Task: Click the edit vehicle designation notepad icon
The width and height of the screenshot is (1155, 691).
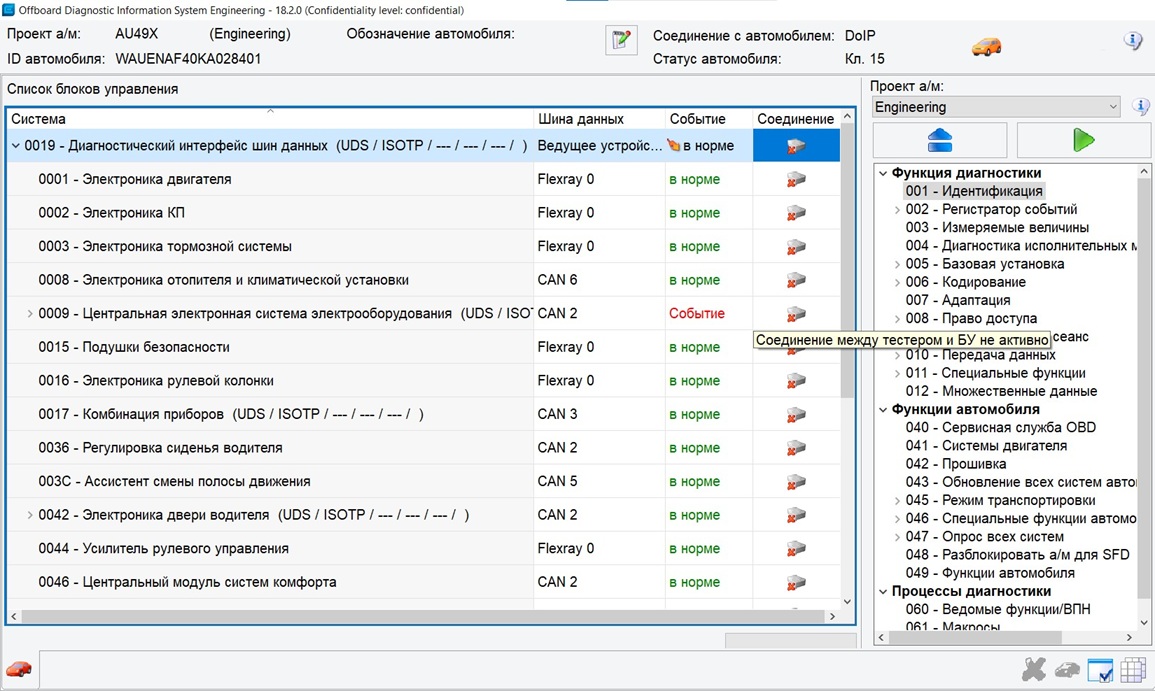Action: pyautogui.click(x=621, y=41)
